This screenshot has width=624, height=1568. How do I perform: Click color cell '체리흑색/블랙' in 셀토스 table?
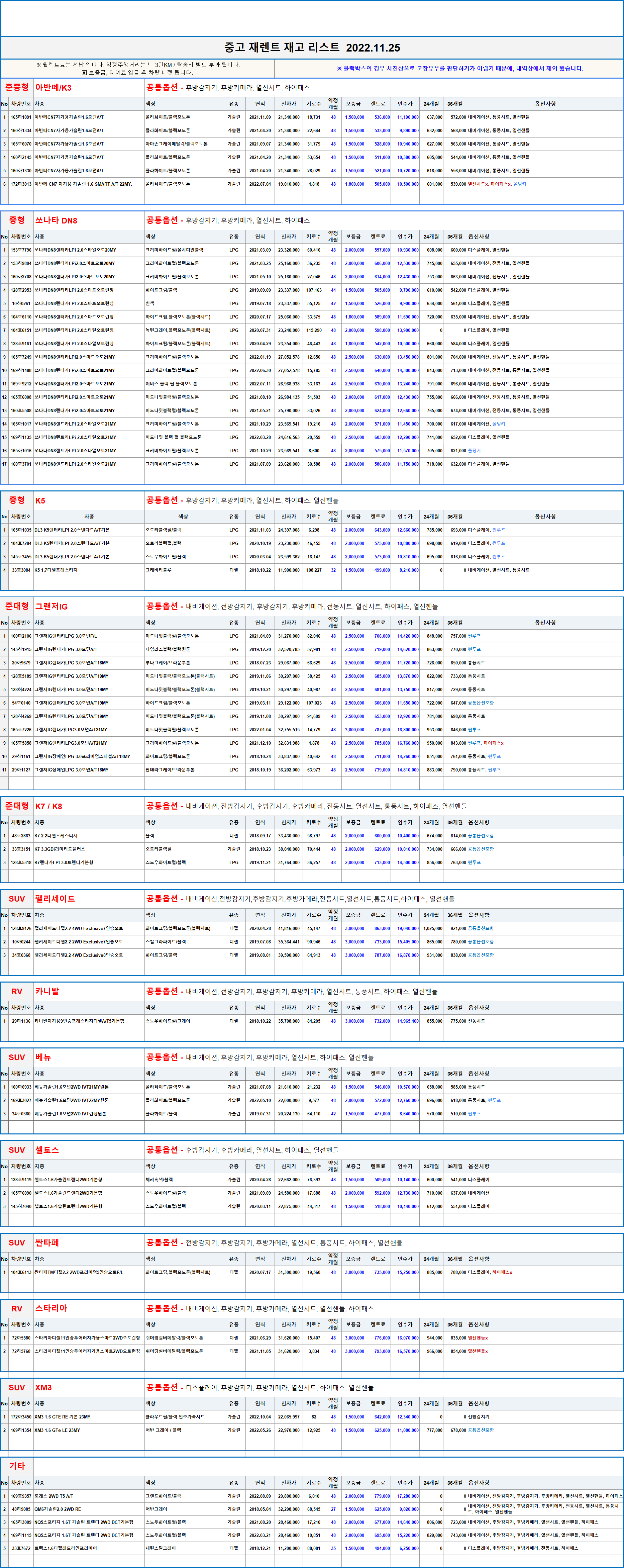coord(160,1180)
